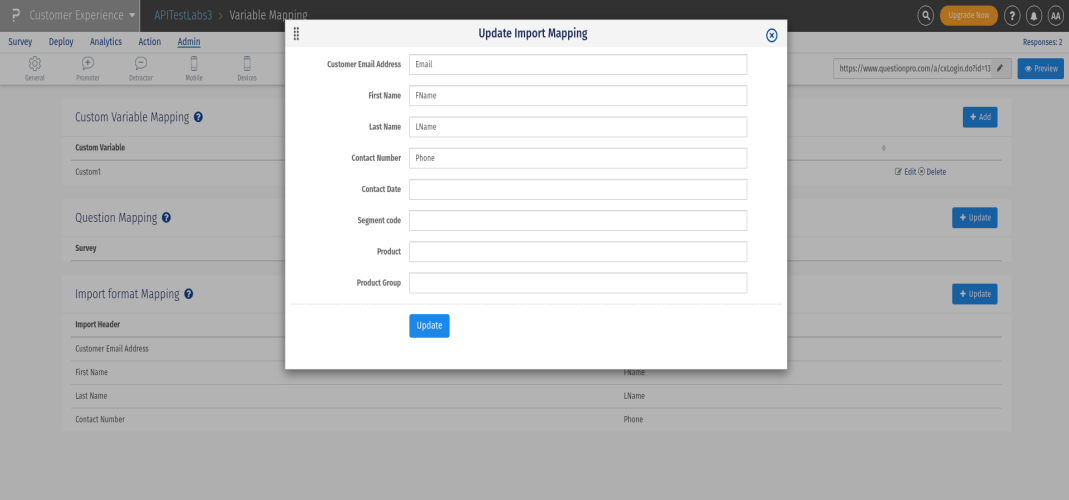This screenshot has width=1069, height=500.
Task: Click the Last Name input field
Action: (577, 127)
